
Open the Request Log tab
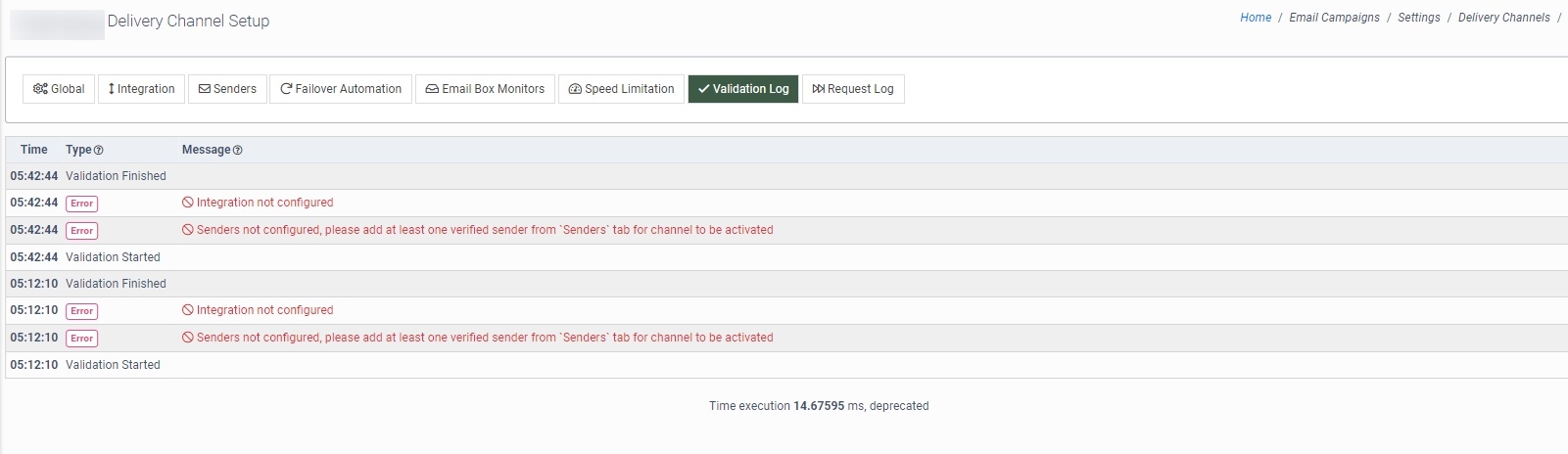[x=853, y=89]
